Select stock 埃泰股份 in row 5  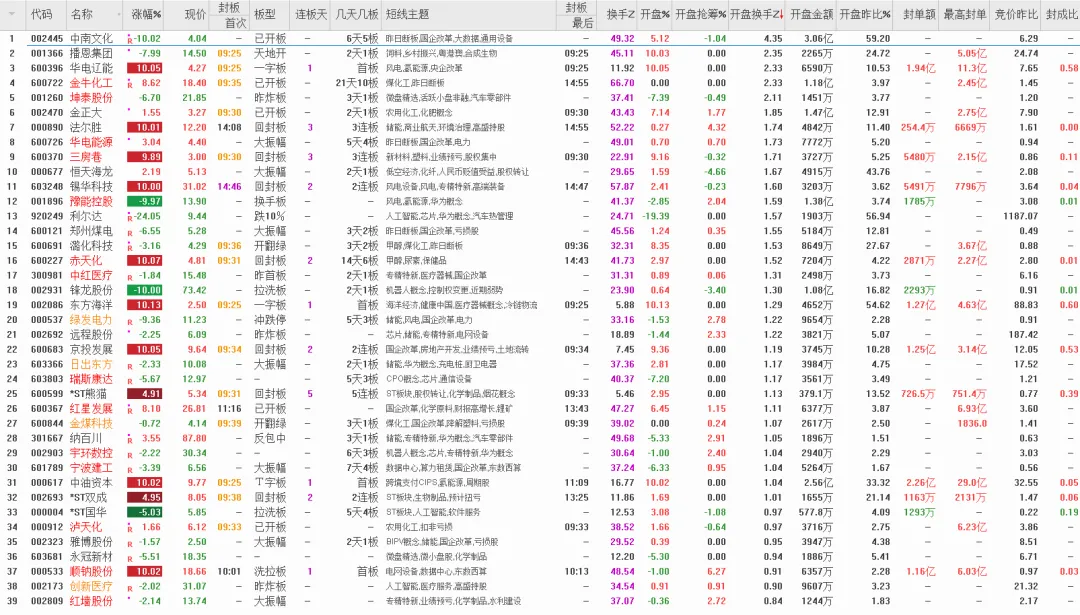tap(91, 98)
